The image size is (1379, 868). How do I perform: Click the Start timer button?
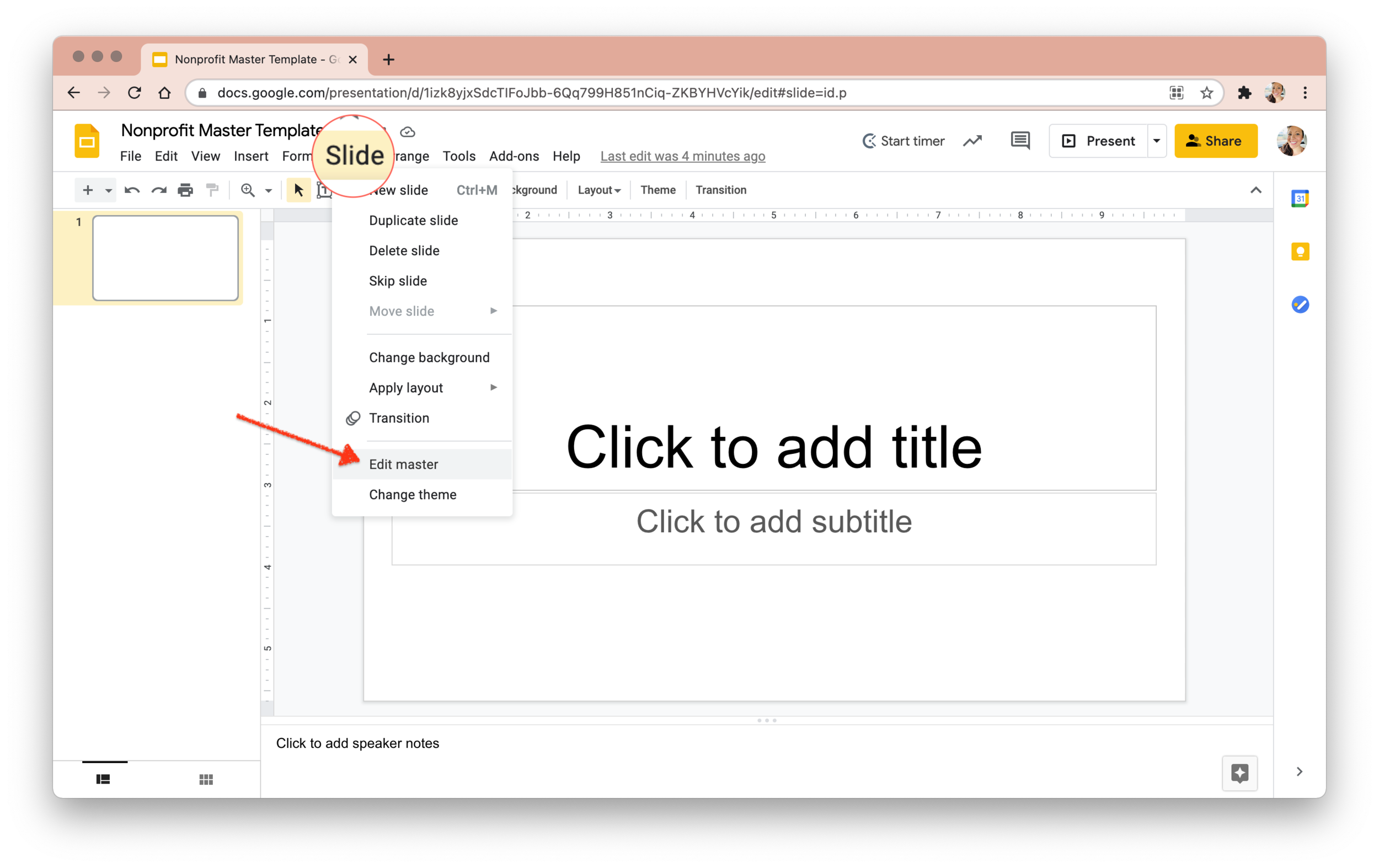(901, 140)
